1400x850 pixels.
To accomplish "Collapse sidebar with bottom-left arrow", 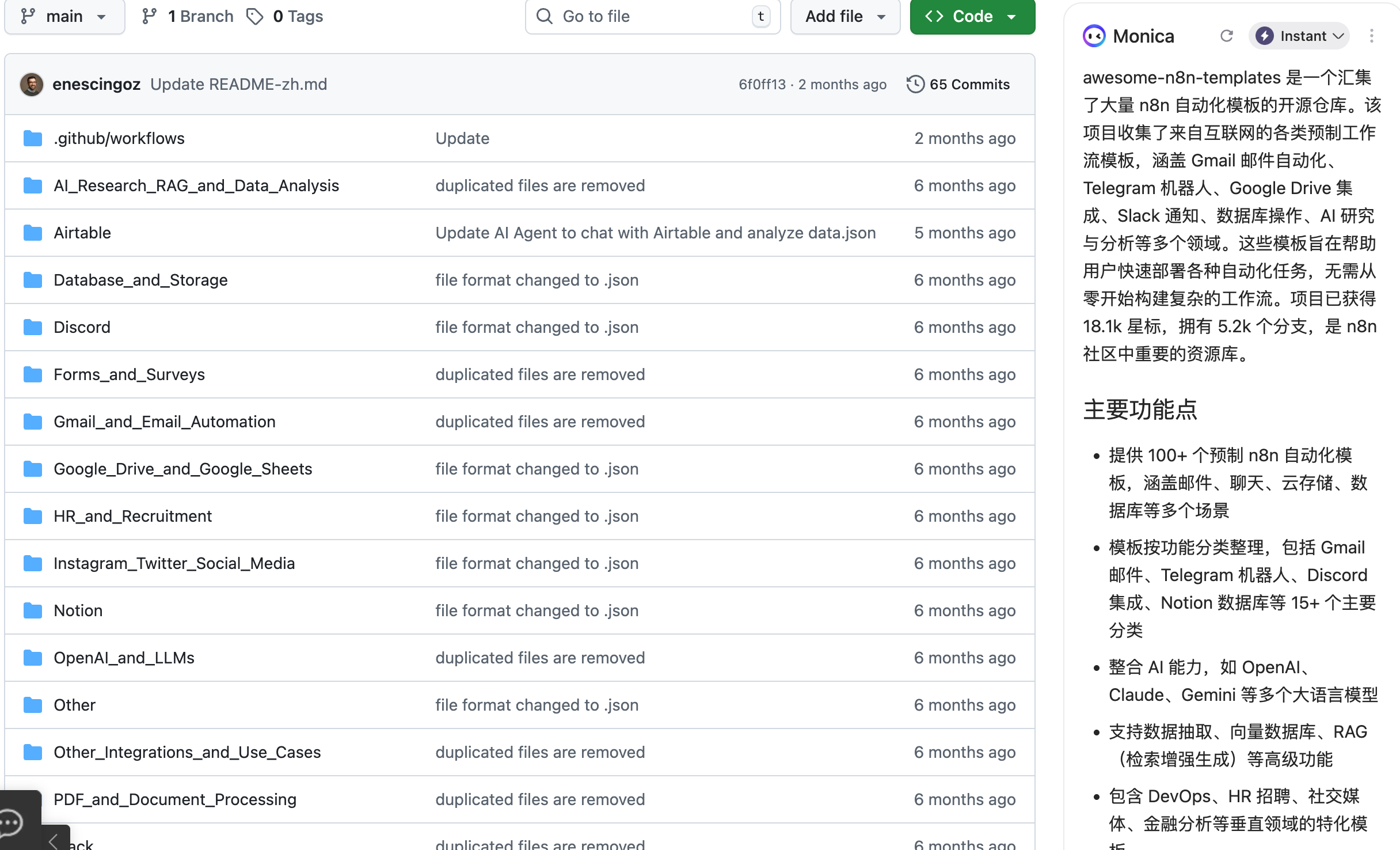I will tap(54, 841).
